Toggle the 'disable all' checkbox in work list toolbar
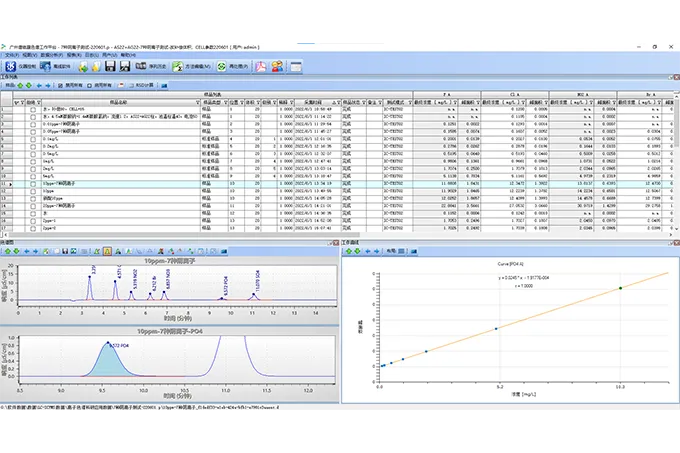680x453 pixels. tap(61, 85)
